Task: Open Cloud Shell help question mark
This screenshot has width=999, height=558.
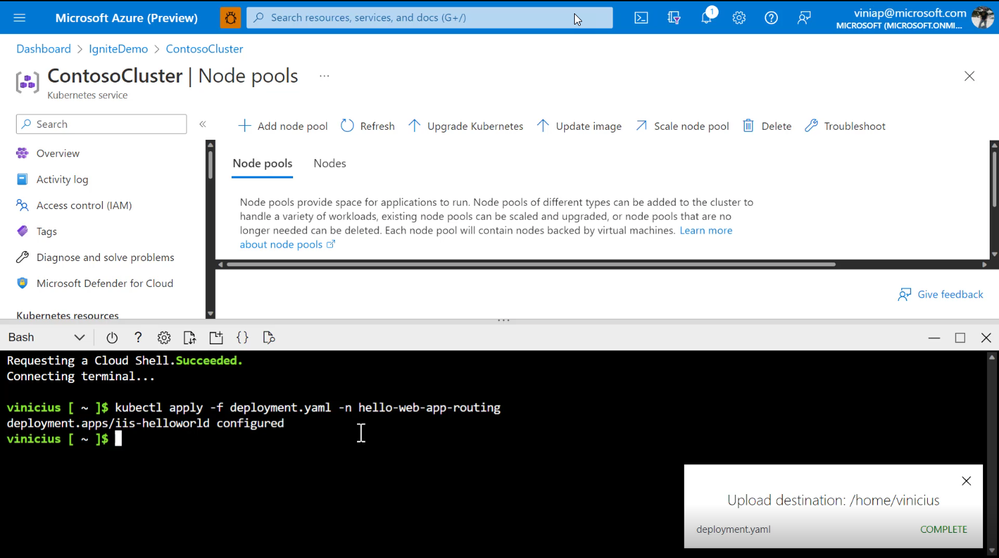Action: (x=138, y=338)
